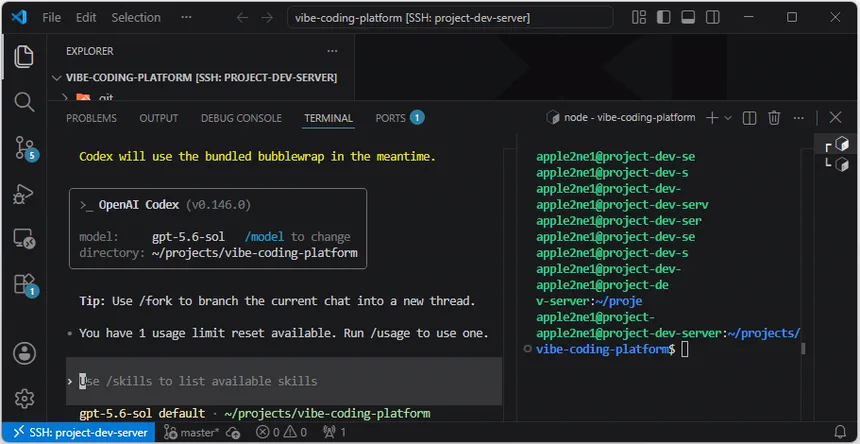Open Extensions view with 1 badge

point(25,285)
